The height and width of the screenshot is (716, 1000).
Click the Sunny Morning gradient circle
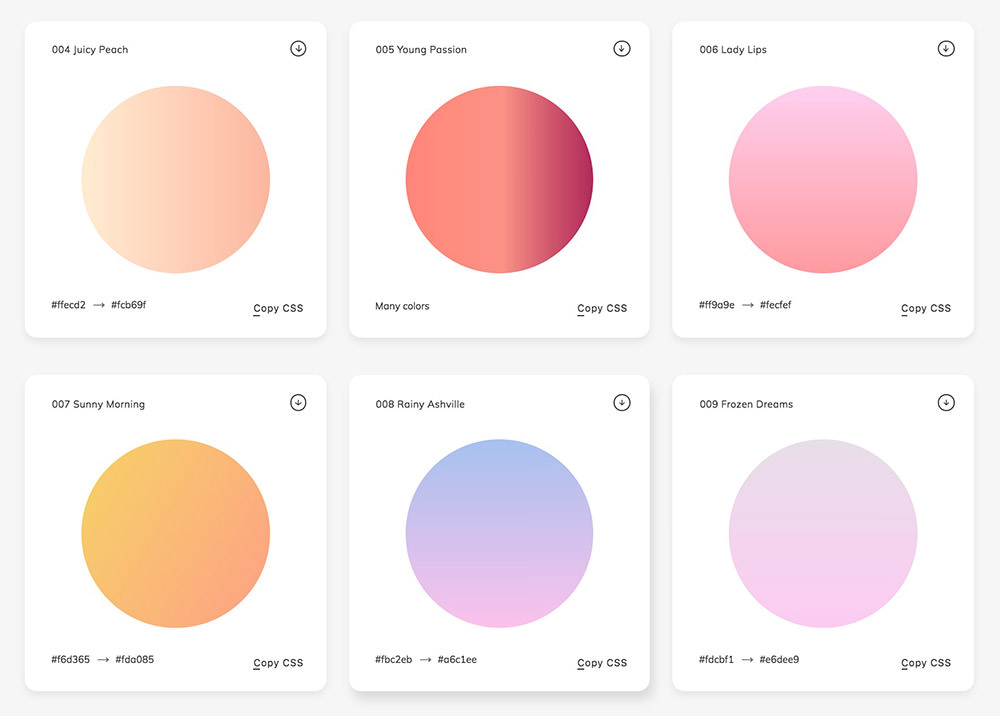tap(175, 534)
